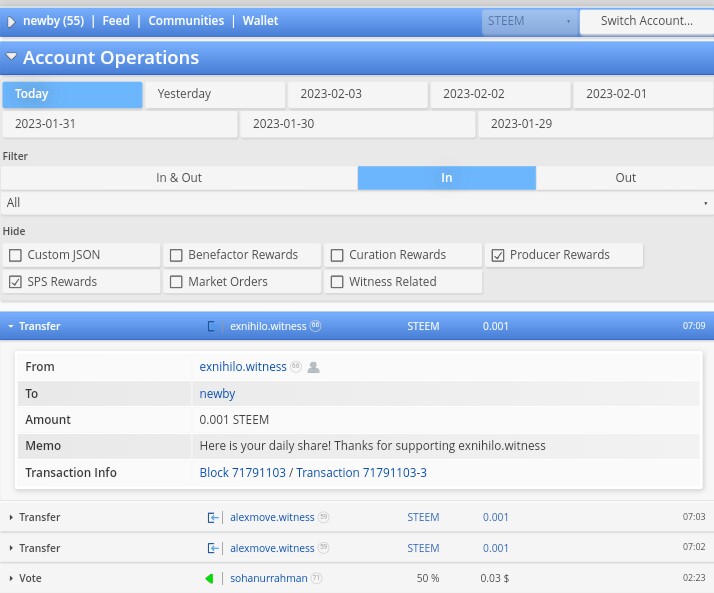Open the newby link in the To row

pyautogui.click(x=217, y=394)
